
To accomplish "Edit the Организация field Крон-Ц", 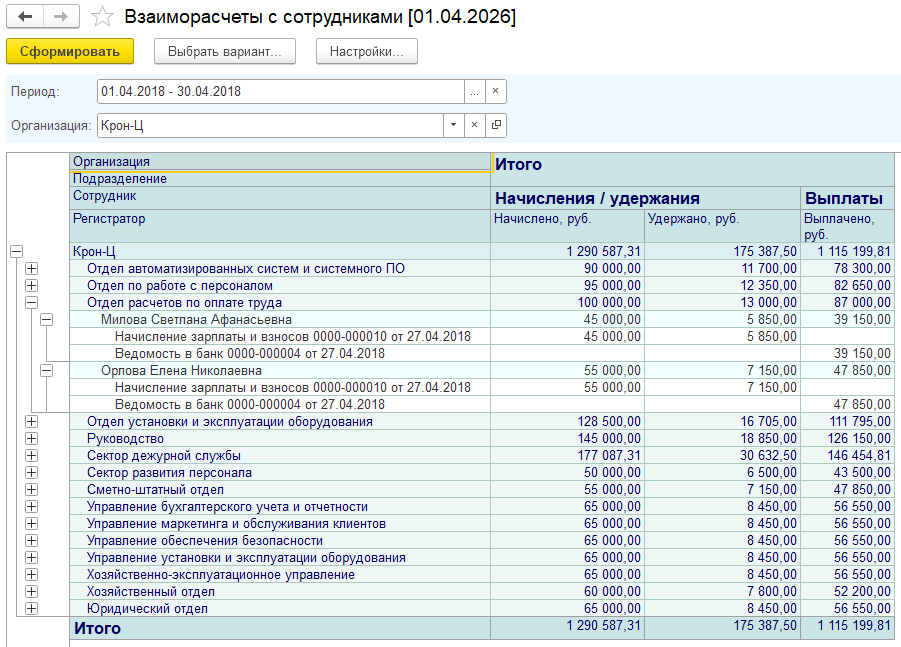I will coord(270,125).
